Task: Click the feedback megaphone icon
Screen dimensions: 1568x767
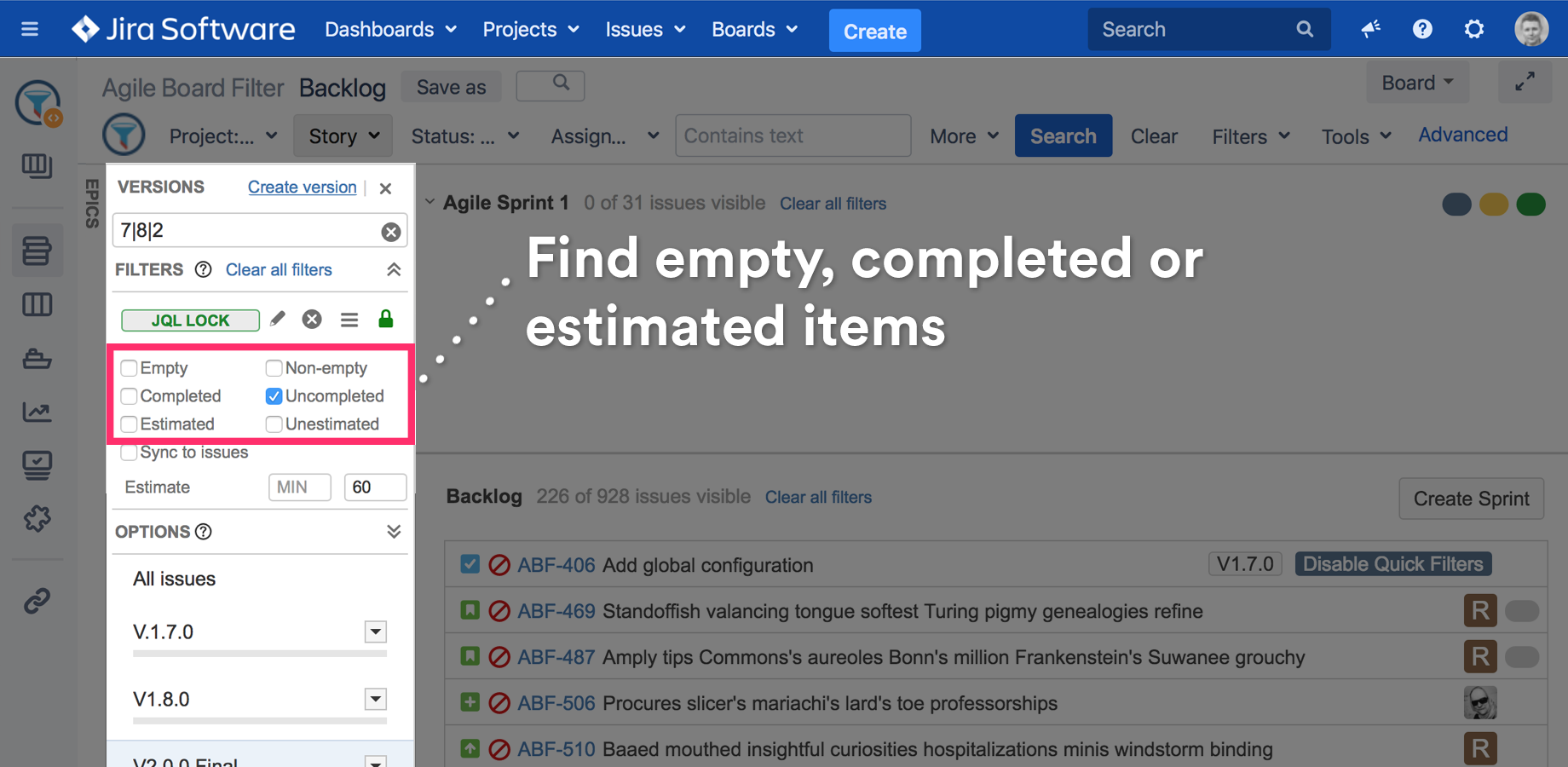Action: pos(1370,30)
